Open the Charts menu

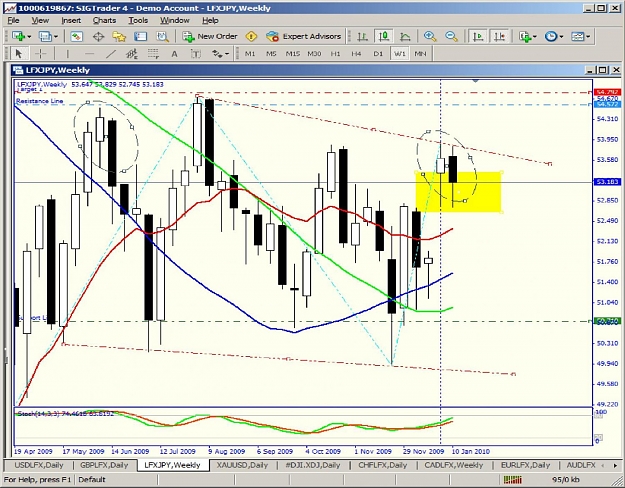pyautogui.click(x=104, y=20)
